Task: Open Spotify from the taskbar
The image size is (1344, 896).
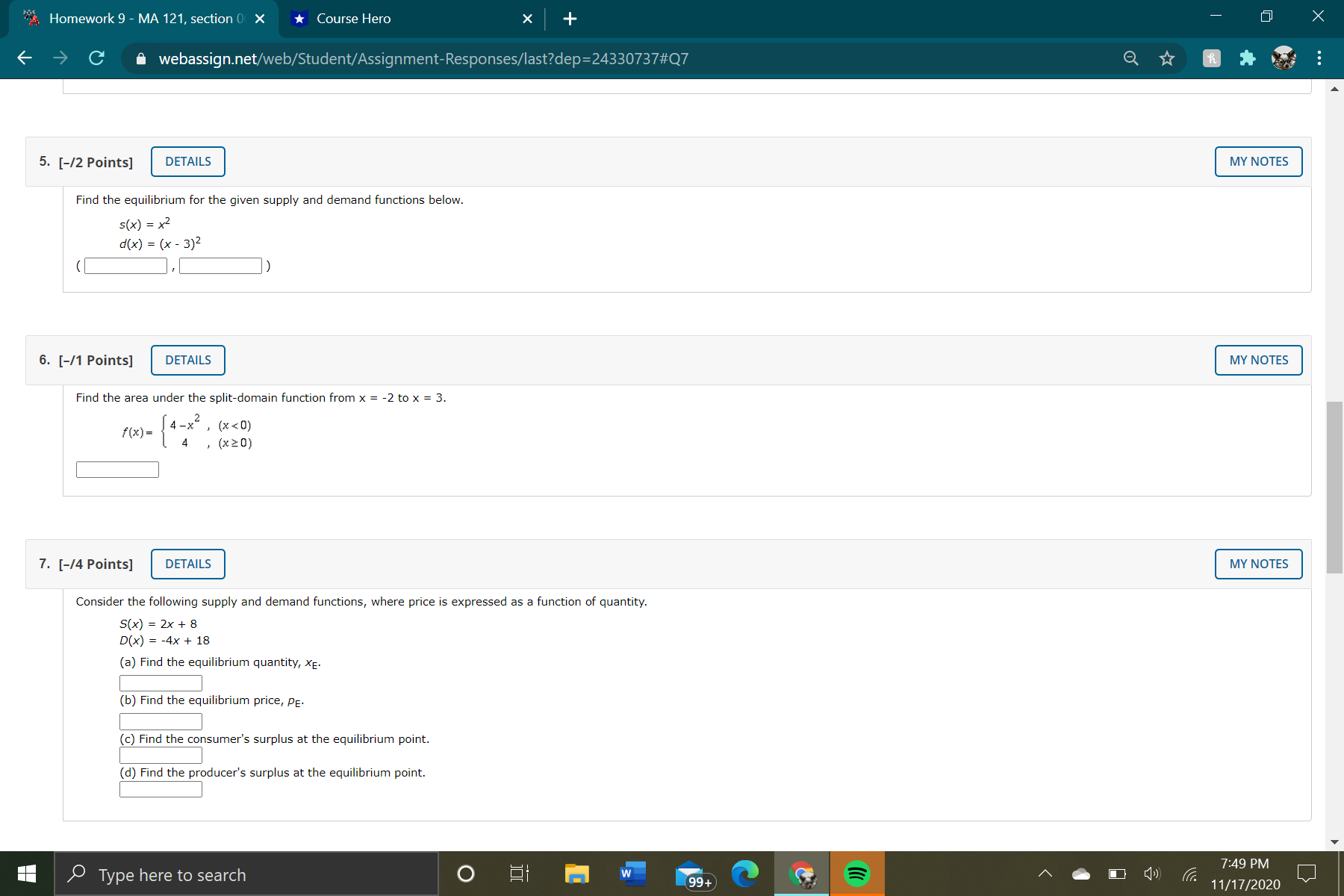Action: click(x=857, y=874)
